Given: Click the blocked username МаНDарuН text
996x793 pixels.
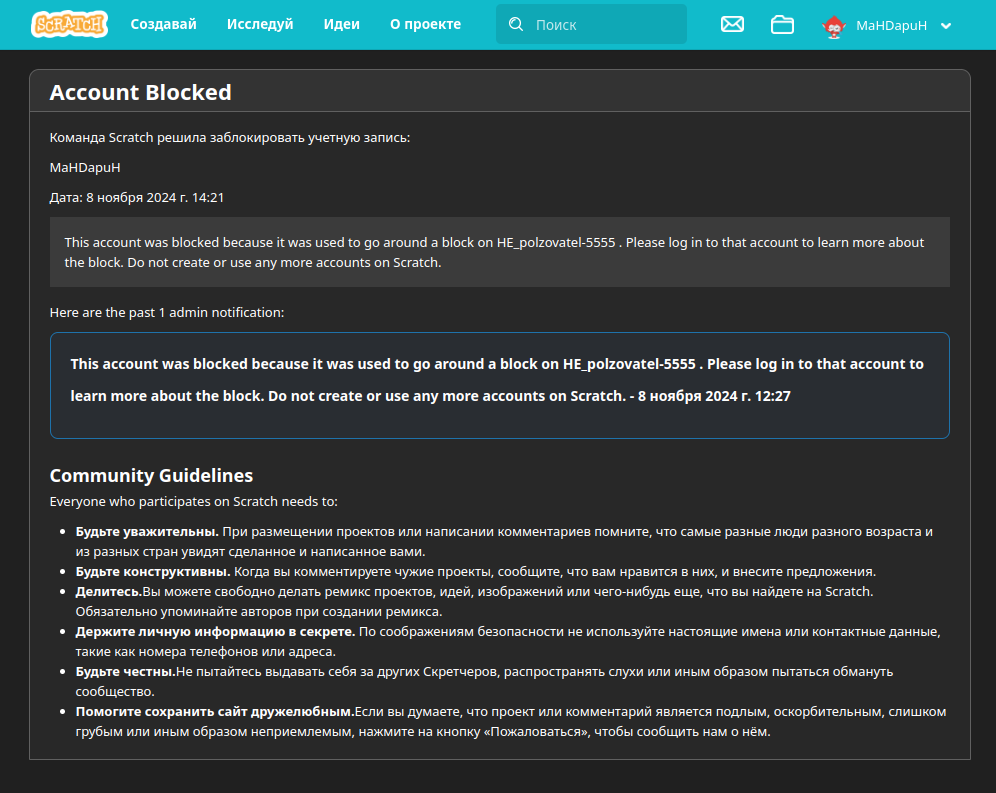Looking at the screenshot, I should (x=85, y=168).
